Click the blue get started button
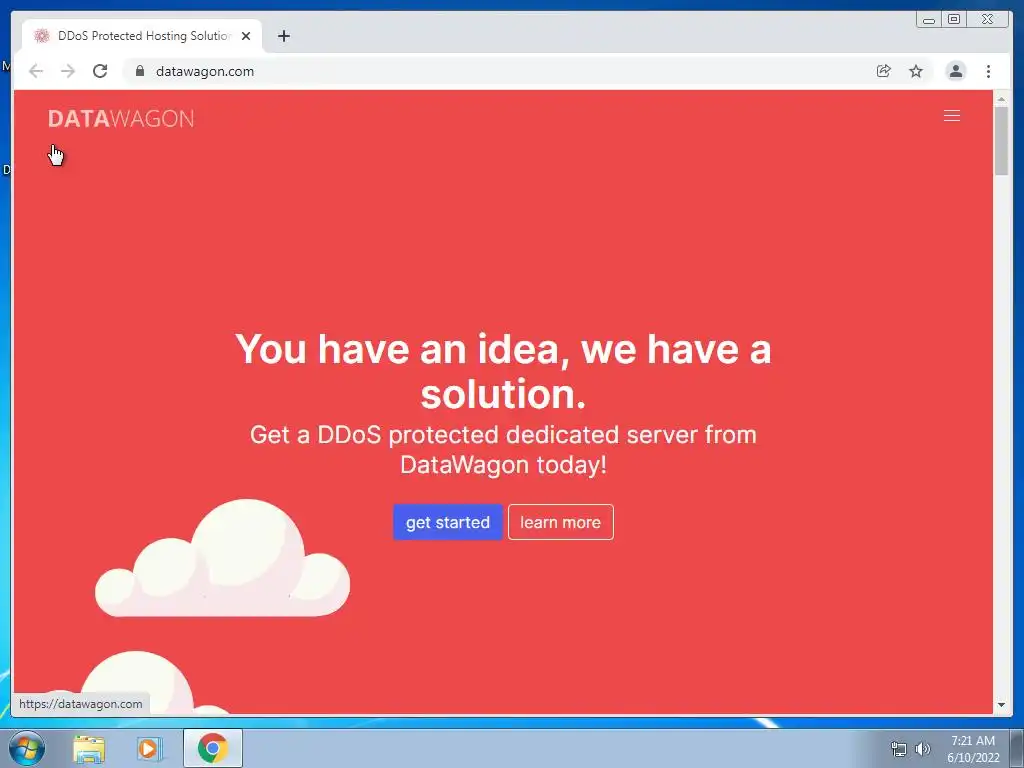This screenshot has width=1024, height=768. point(447,522)
